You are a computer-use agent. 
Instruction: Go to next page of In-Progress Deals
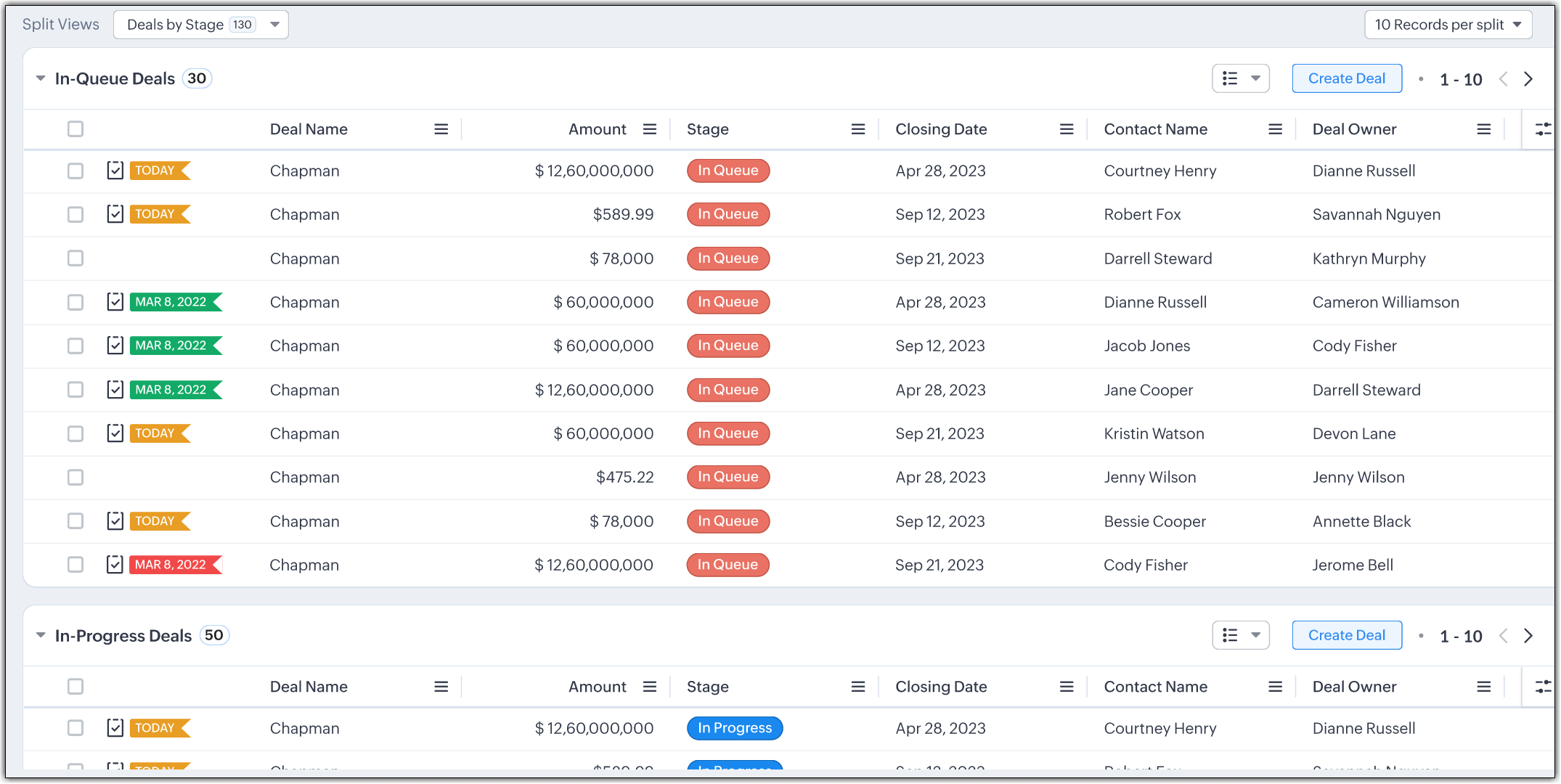click(1528, 636)
